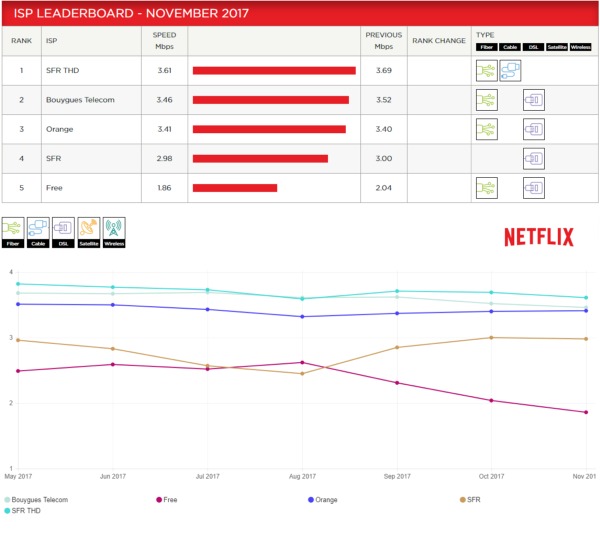
Task: Click the SFR data point for Oct 2017
Action: pyautogui.click(x=491, y=338)
